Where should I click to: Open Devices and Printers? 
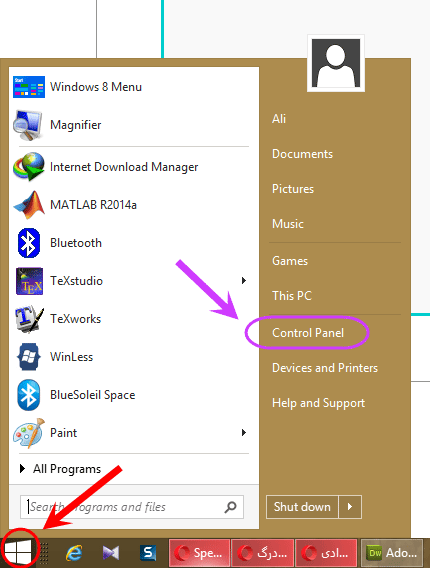coord(325,368)
